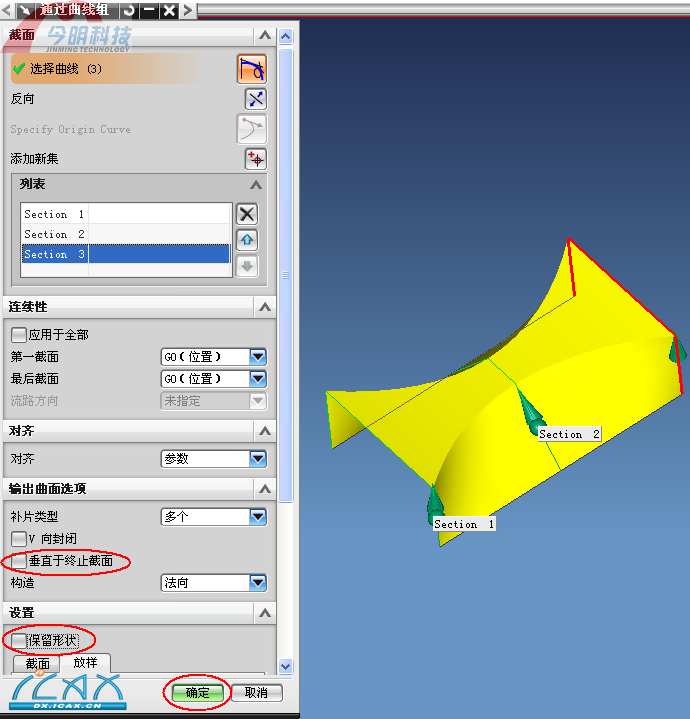Image resolution: width=690 pixels, height=719 pixels.
Task: Collapse the 列表 list group
Action: point(256,185)
